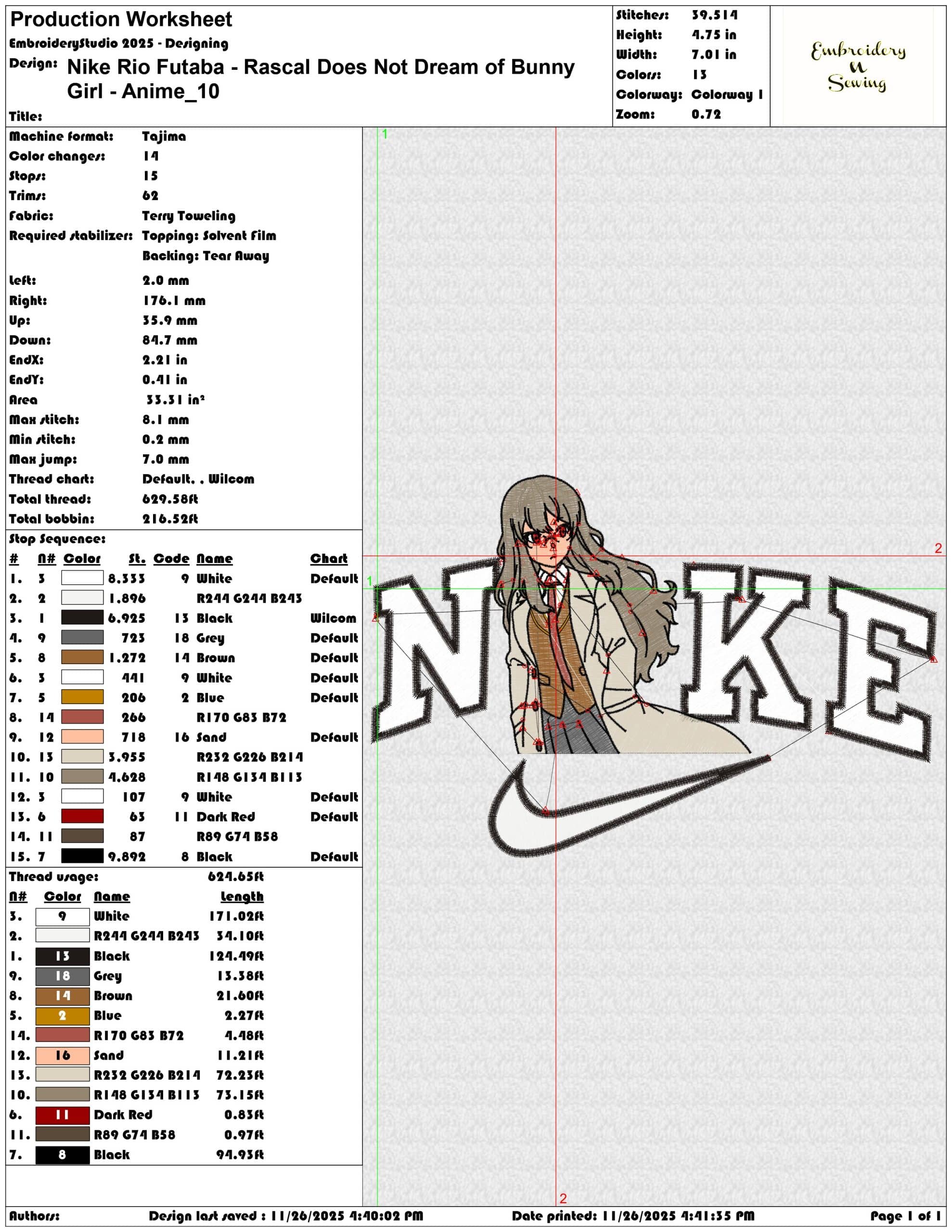Click the 'Stop Sequence:' heading
This screenshot has width=952, height=1232.
(x=57, y=539)
